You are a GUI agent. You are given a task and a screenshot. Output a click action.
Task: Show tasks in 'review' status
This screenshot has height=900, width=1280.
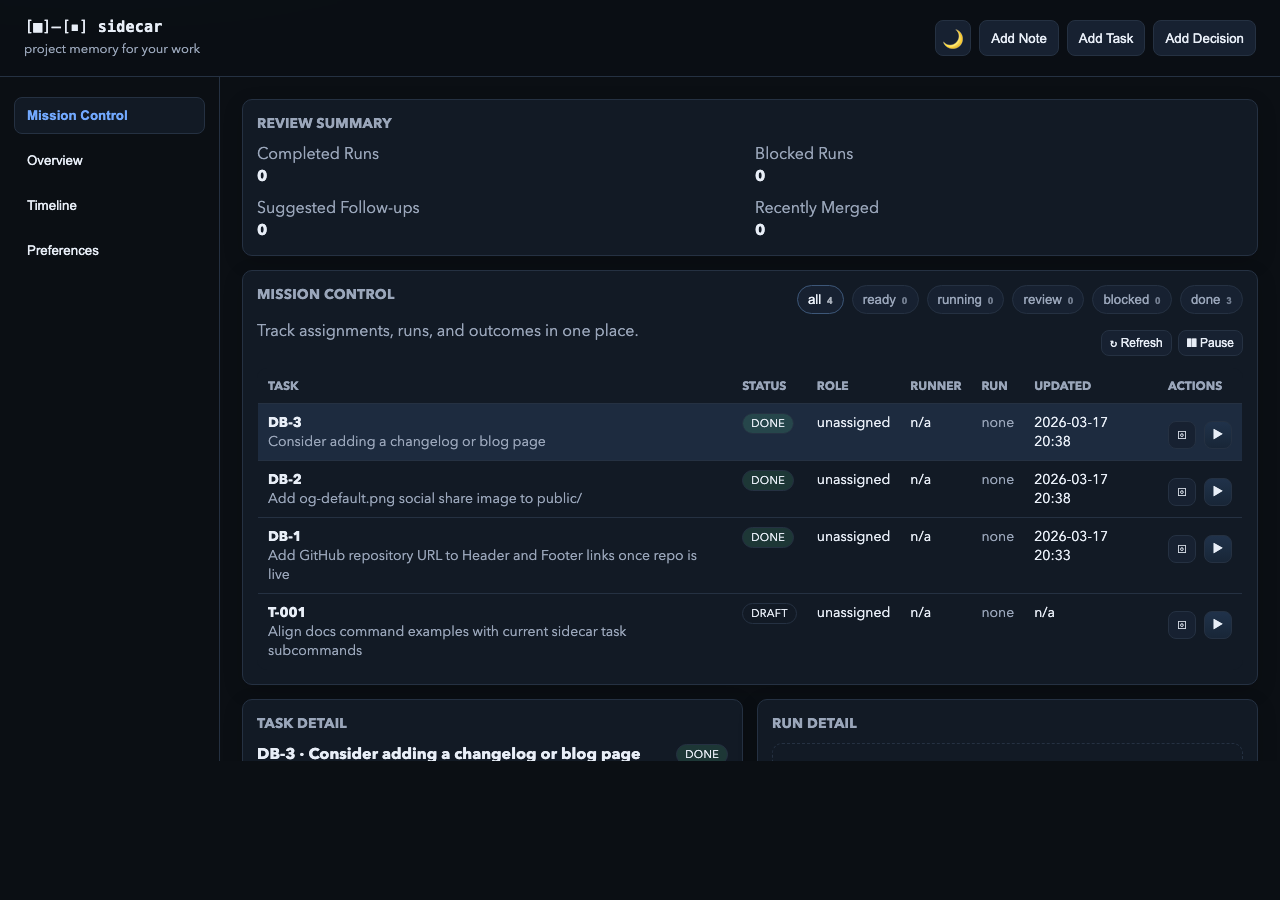point(1048,300)
